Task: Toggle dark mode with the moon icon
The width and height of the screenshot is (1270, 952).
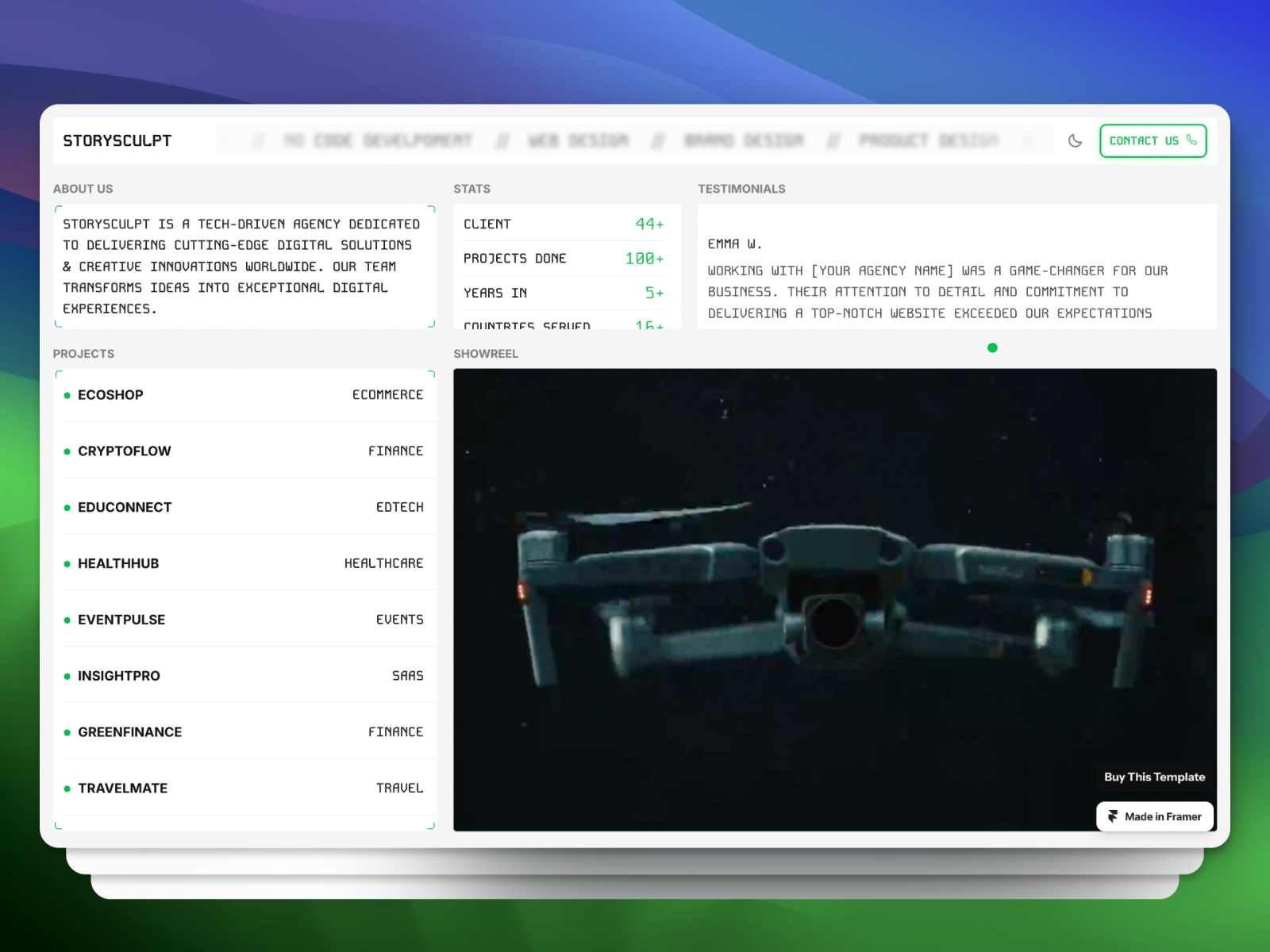Action: [x=1075, y=140]
